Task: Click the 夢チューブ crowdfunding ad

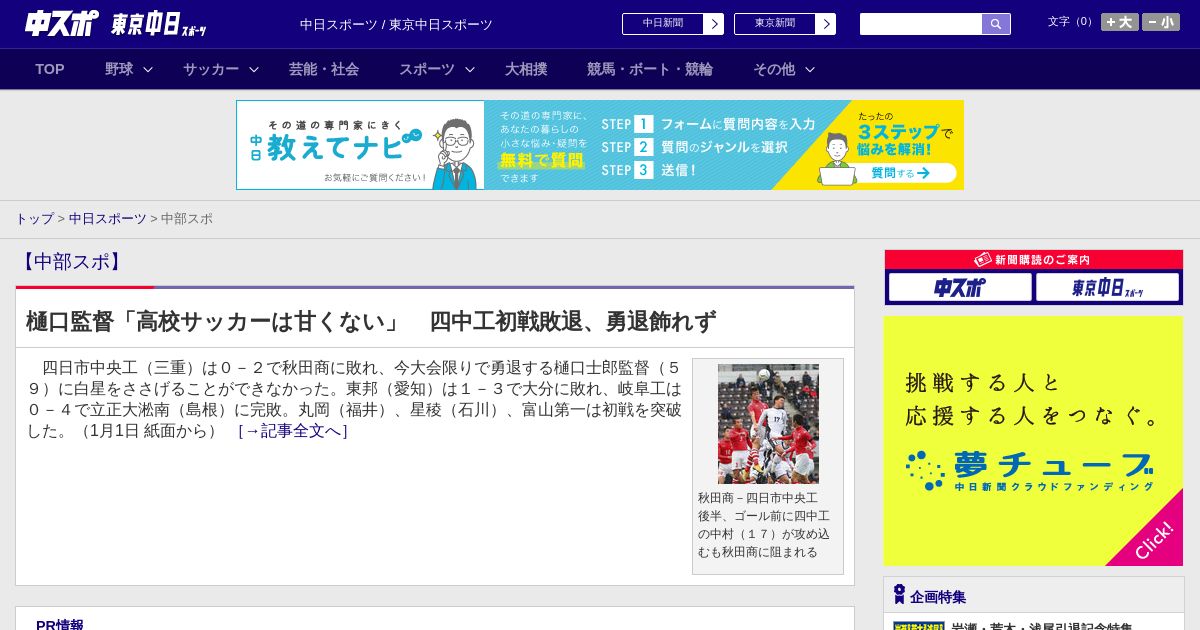Action: [1033, 441]
